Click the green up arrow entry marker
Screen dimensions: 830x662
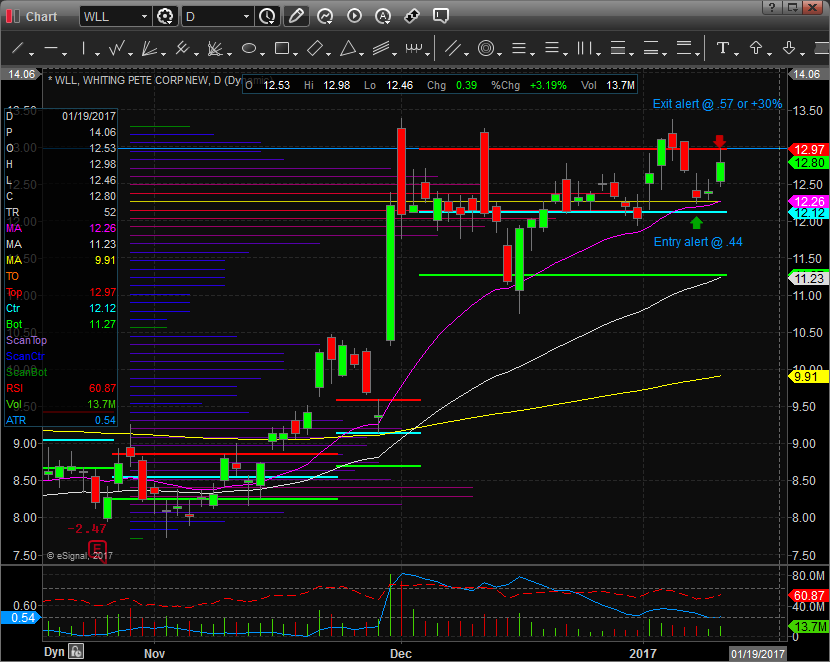pos(697,222)
